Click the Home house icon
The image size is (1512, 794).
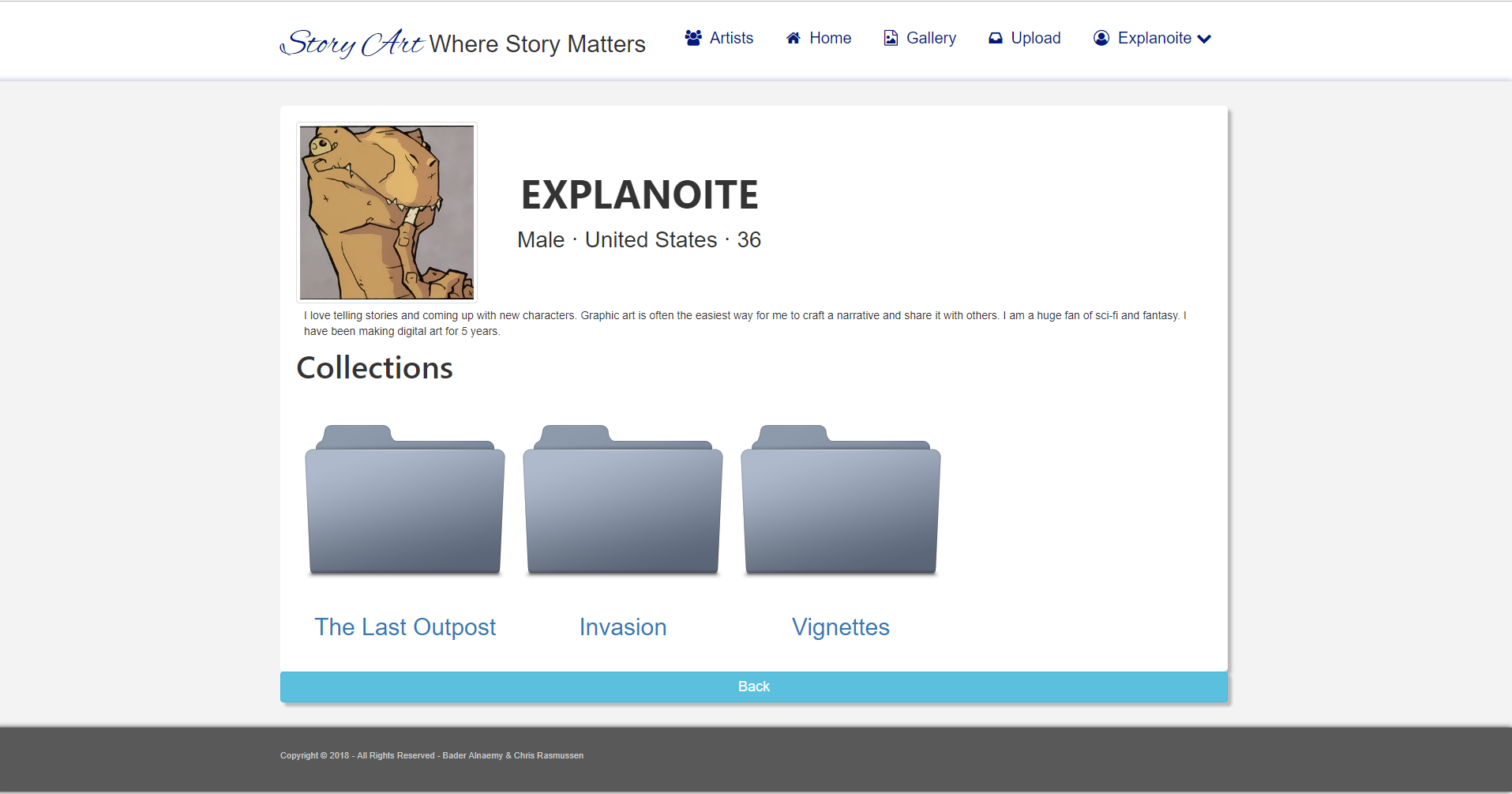point(794,38)
